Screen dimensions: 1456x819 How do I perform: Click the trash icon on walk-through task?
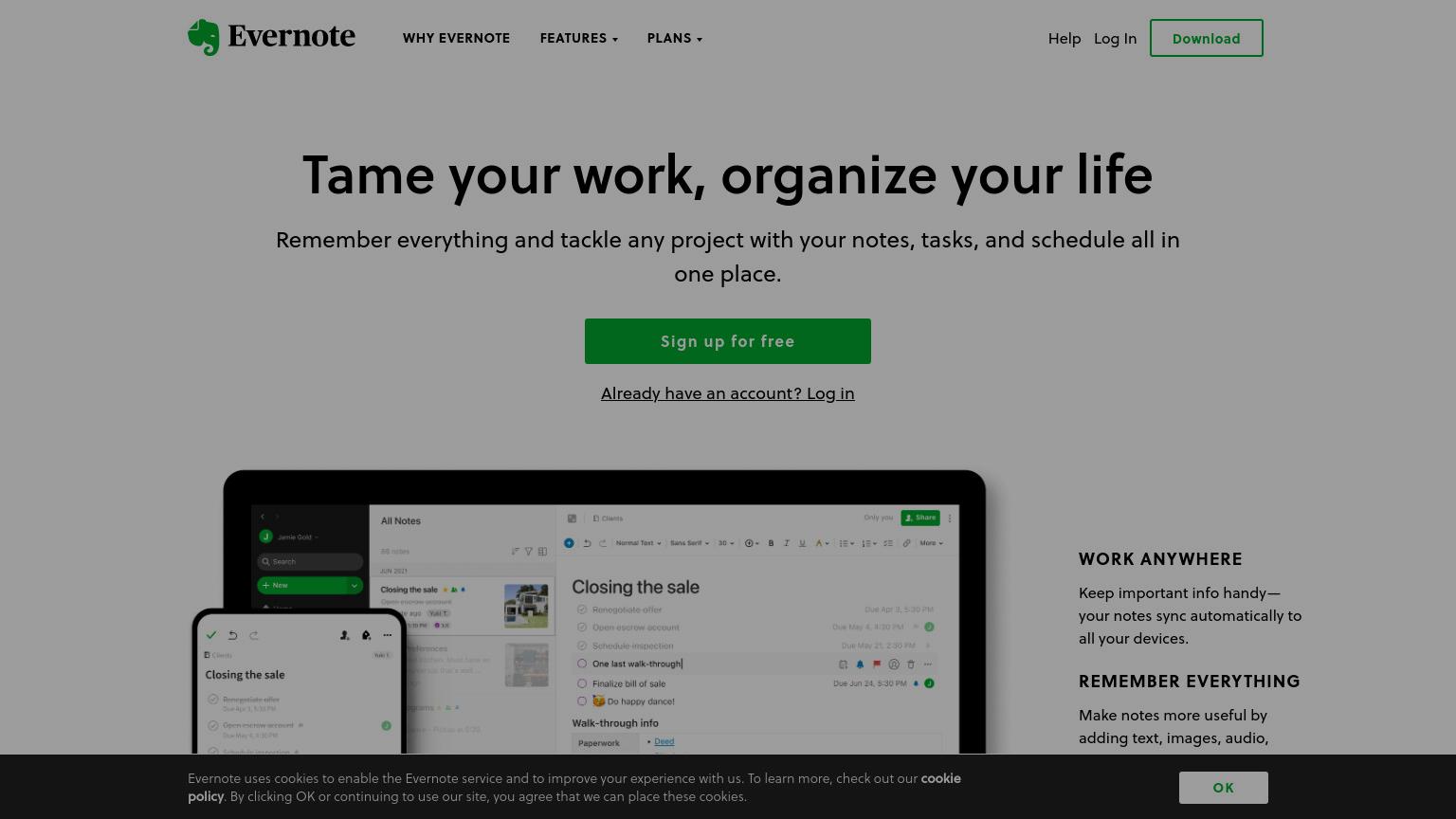click(x=911, y=664)
